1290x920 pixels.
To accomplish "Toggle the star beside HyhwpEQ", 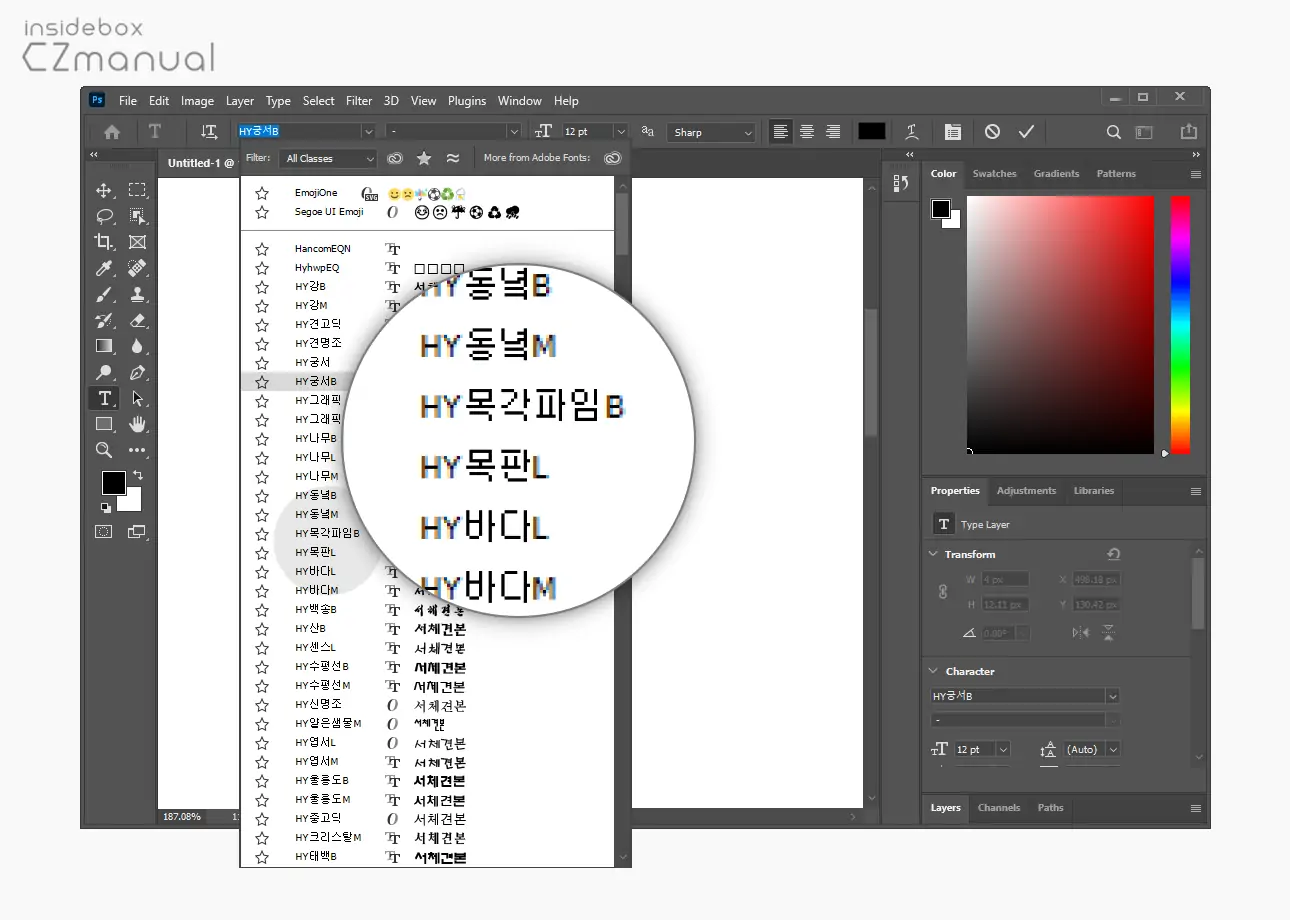I will coord(262,268).
